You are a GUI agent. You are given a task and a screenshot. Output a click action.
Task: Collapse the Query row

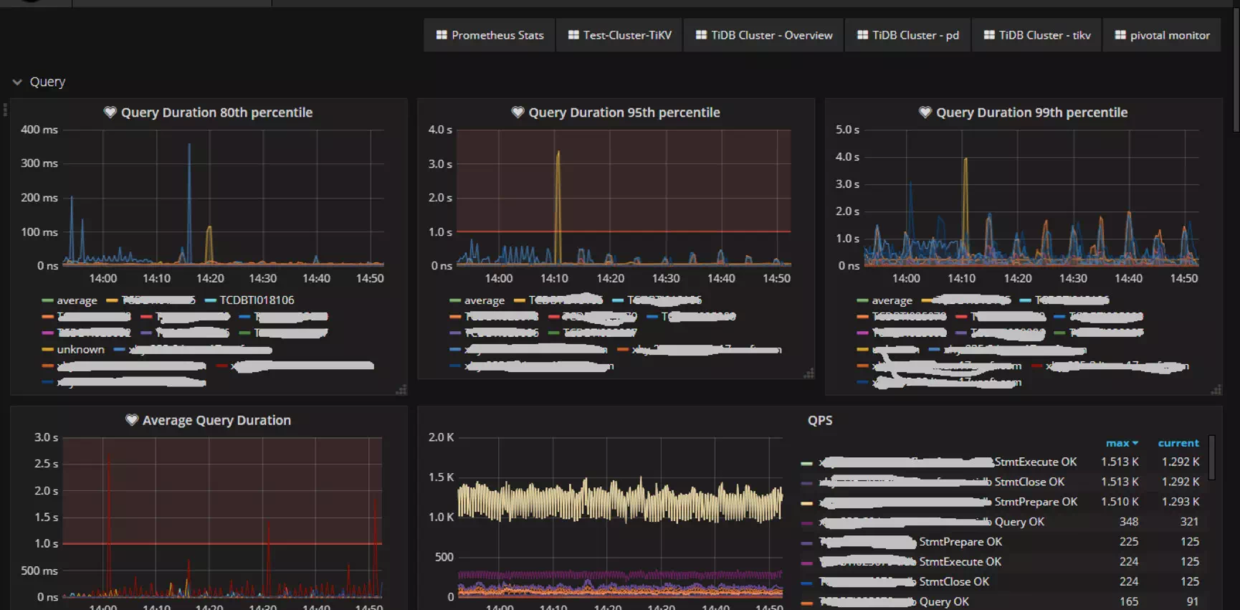point(17,82)
